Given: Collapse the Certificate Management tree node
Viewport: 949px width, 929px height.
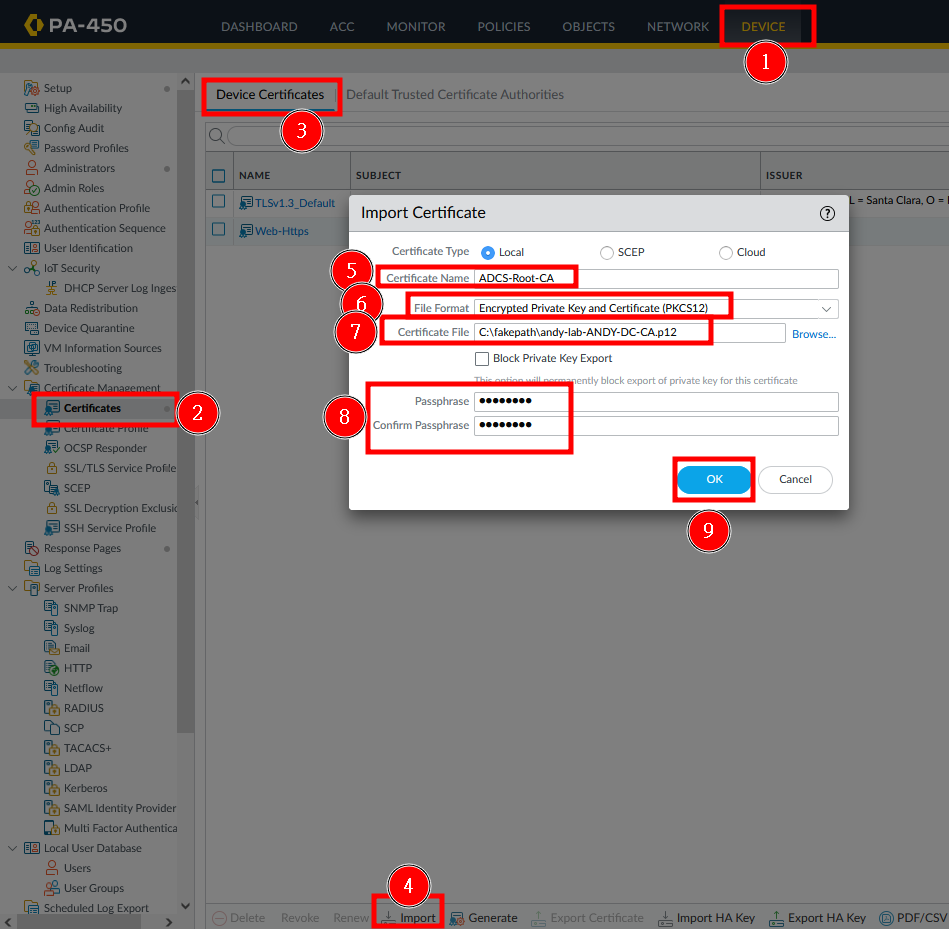Looking at the screenshot, I should click(x=12, y=387).
